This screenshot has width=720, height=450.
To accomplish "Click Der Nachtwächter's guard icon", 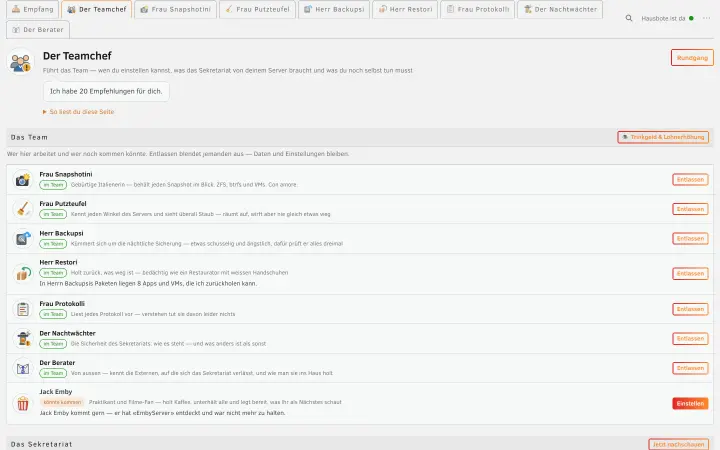I will pos(22,338).
